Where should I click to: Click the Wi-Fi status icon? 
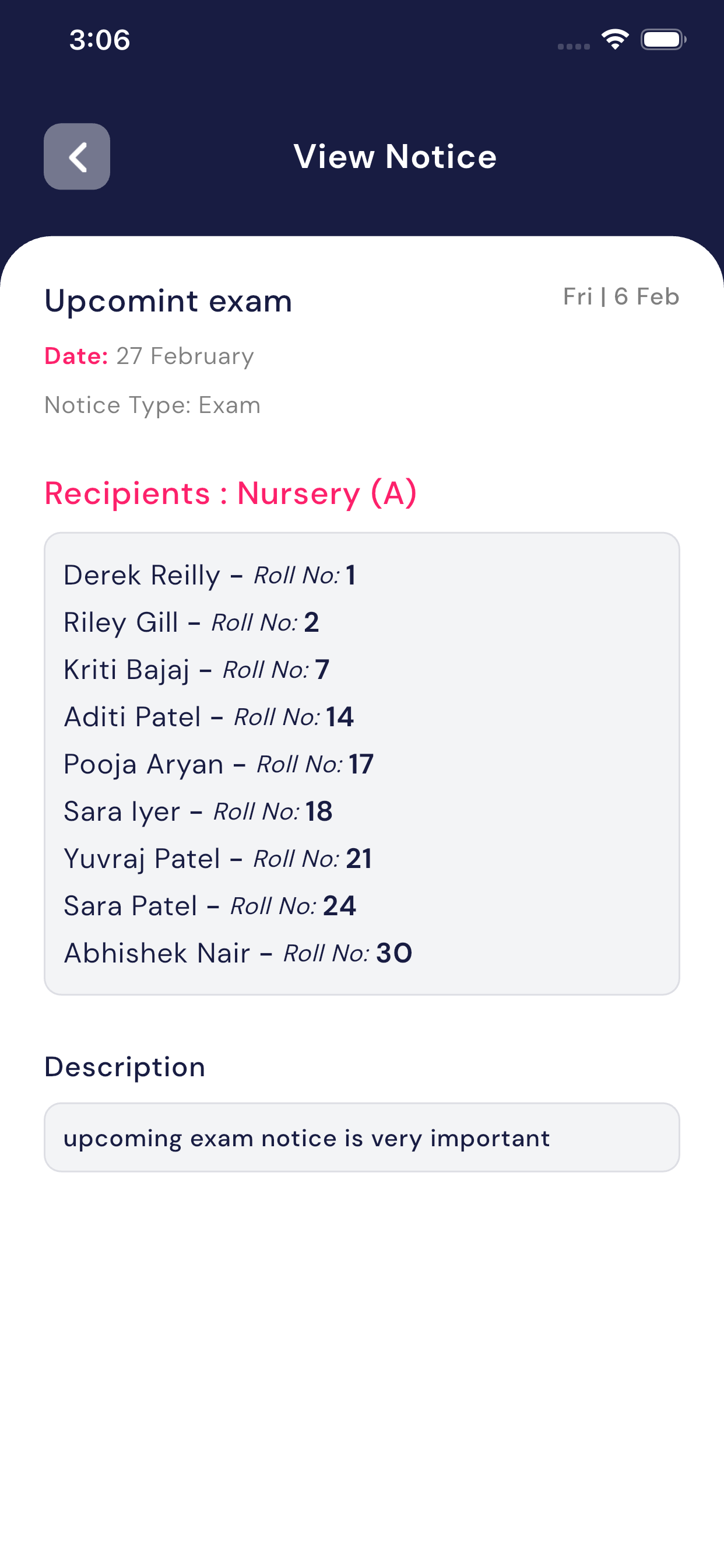point(614,40)
